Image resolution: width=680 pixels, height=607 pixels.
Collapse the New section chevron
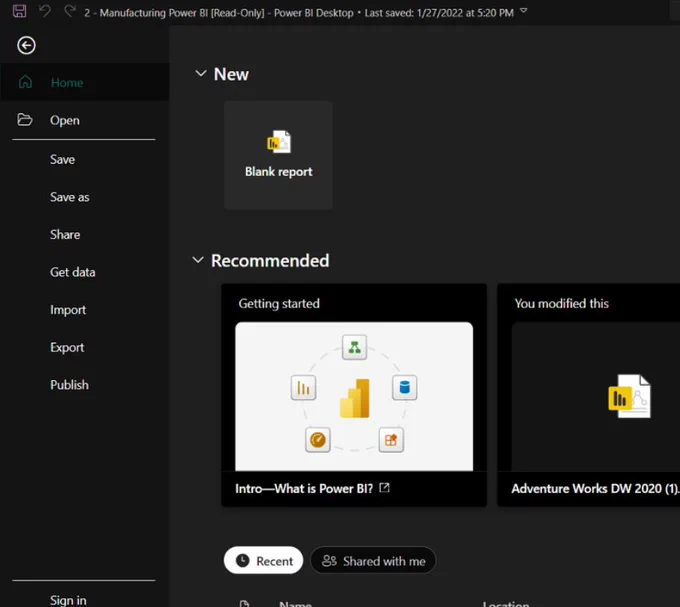pyautogui.click(x=200, y=73)
